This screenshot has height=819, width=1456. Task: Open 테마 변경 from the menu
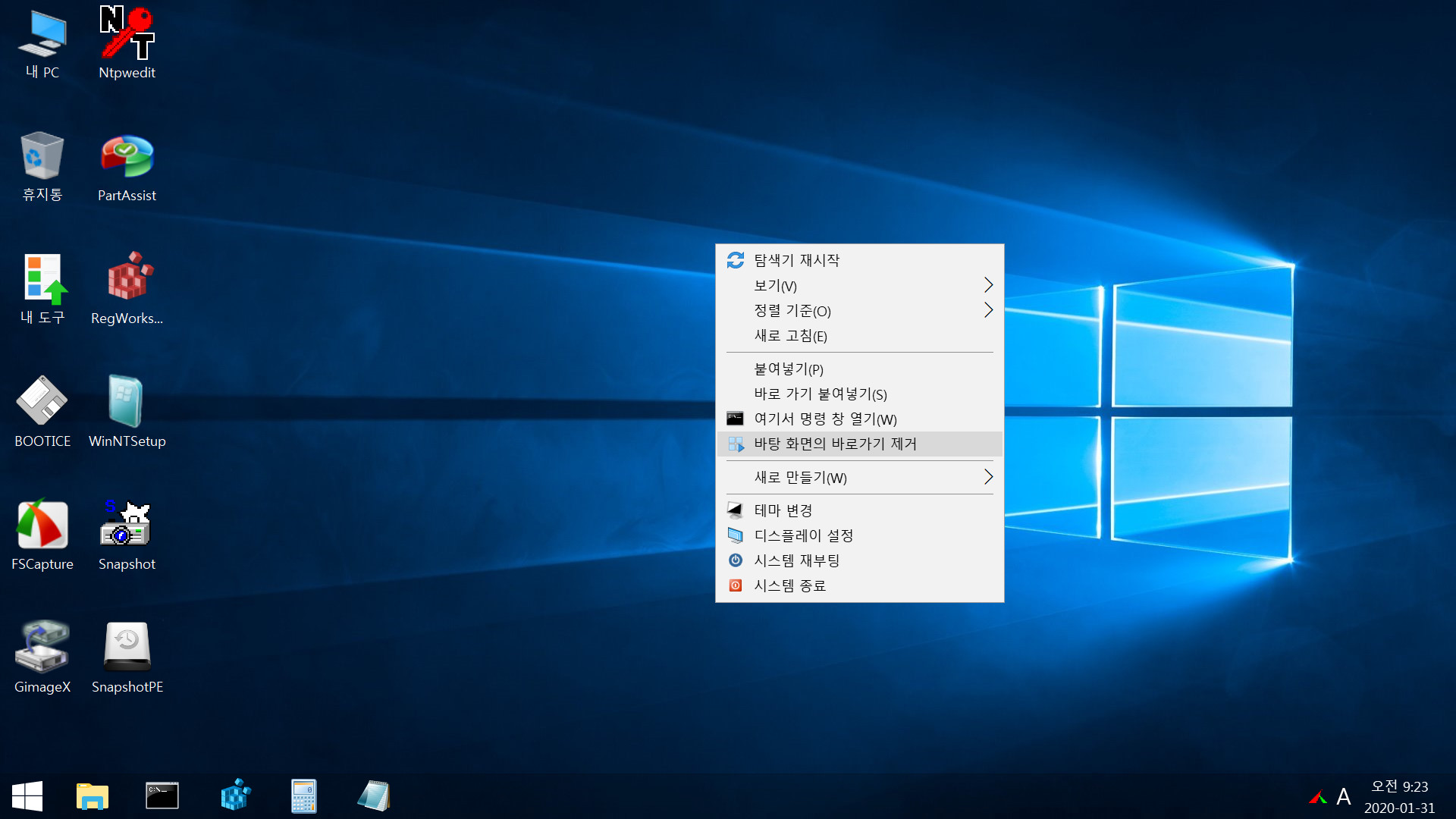pos(860,510)
